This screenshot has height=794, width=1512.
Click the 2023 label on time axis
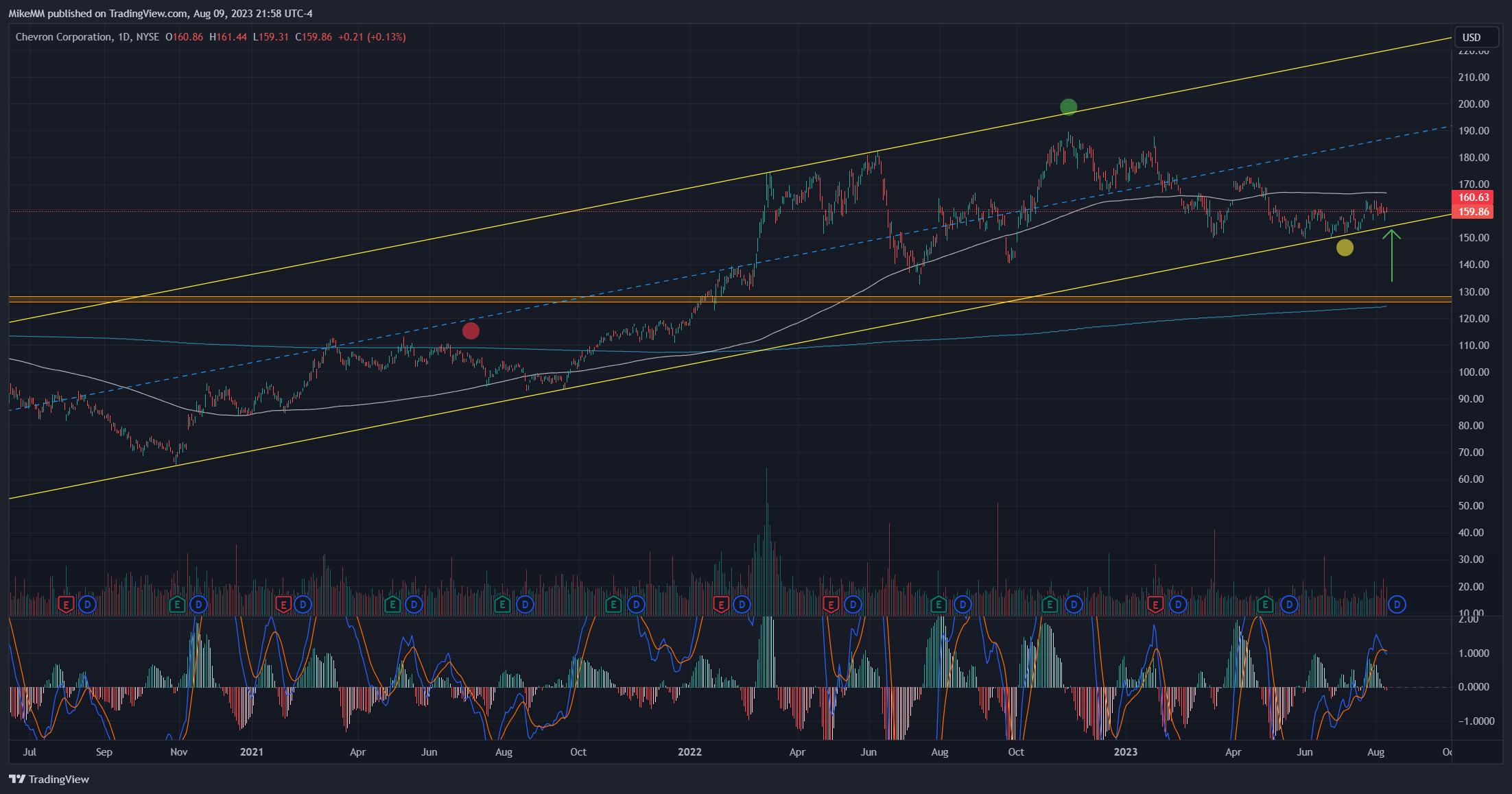tap(1126, 752)
